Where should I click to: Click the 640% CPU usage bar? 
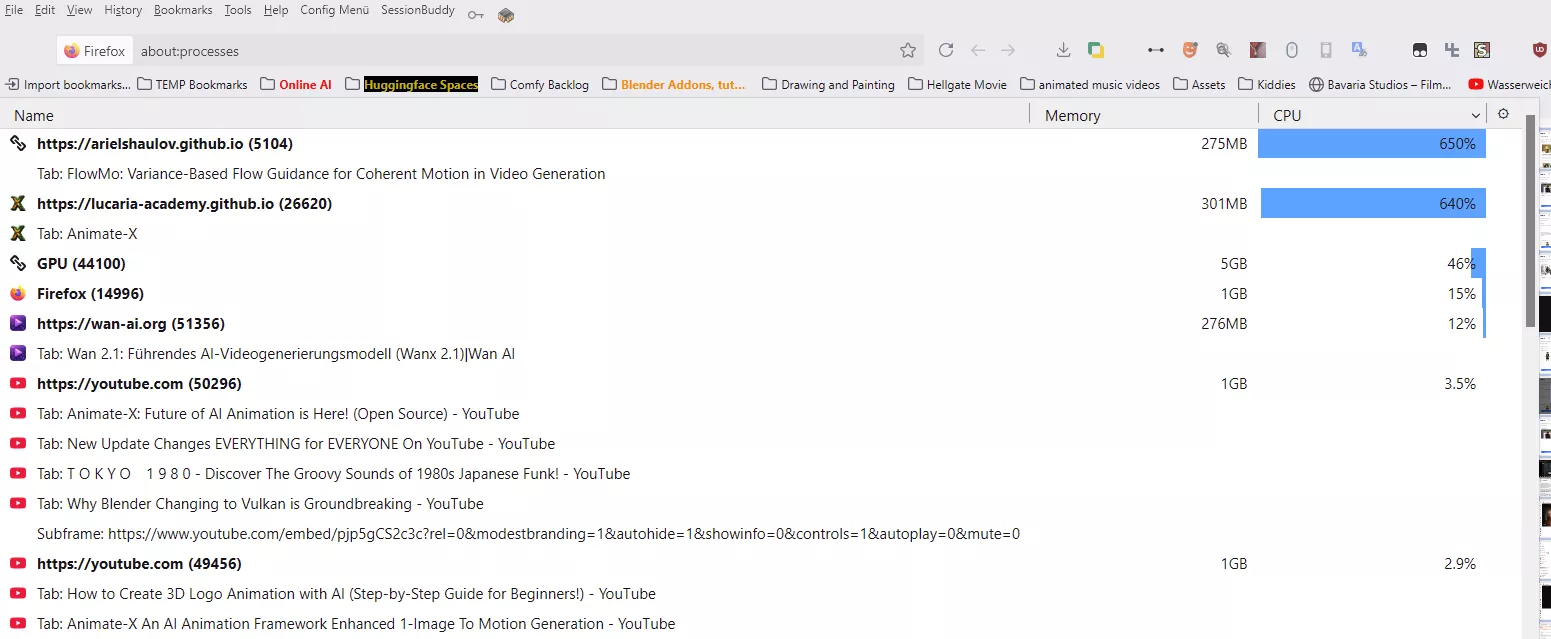(x=1373, y=204)
